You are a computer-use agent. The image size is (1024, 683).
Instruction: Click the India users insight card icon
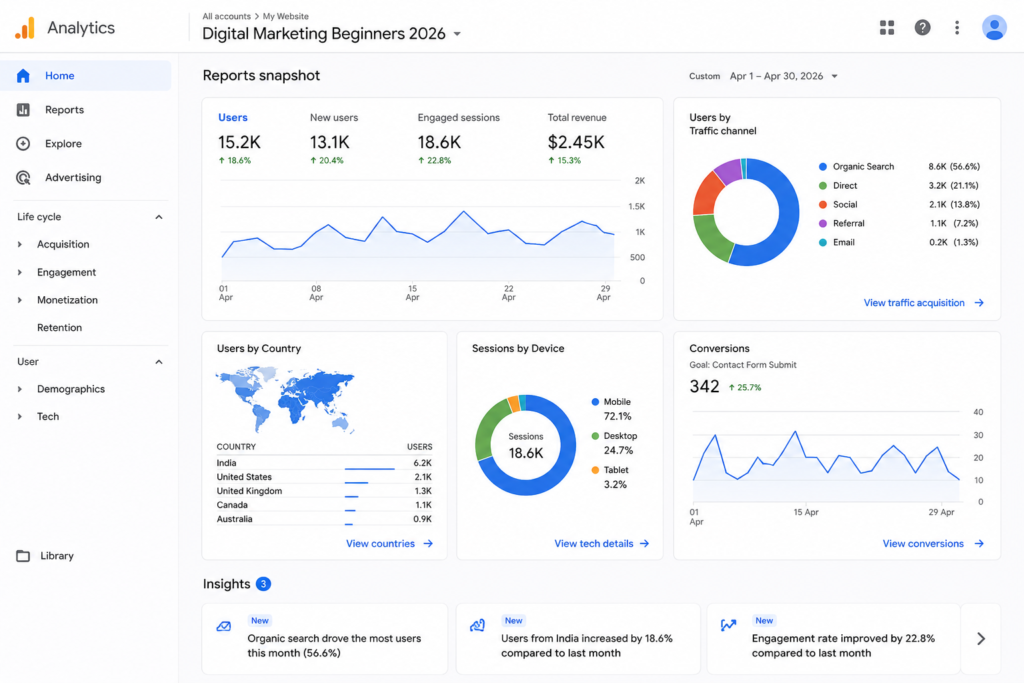click(x=477, y=626)
